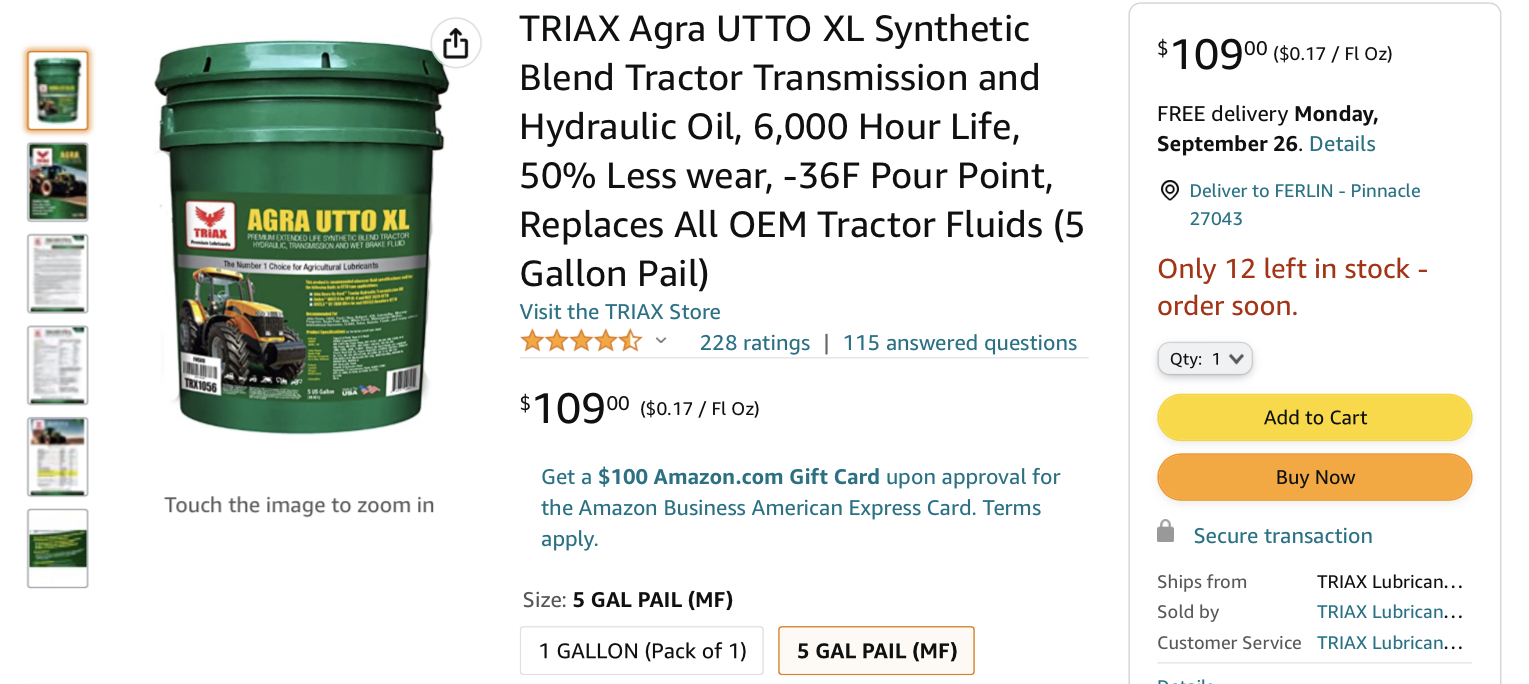Select the second tractor label thumbnail
This screenshot has width=1529, height=684.
pyautogui.click(x=58, y=182)
